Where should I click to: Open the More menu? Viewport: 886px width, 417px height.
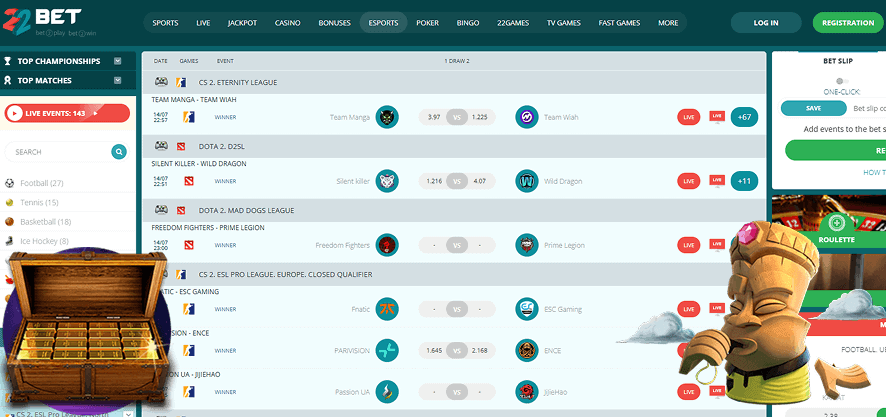(668, 23)
